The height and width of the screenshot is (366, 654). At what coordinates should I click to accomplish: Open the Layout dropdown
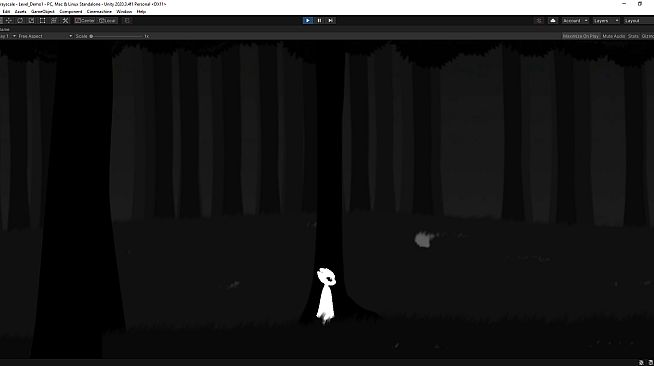tap(638, 20)
